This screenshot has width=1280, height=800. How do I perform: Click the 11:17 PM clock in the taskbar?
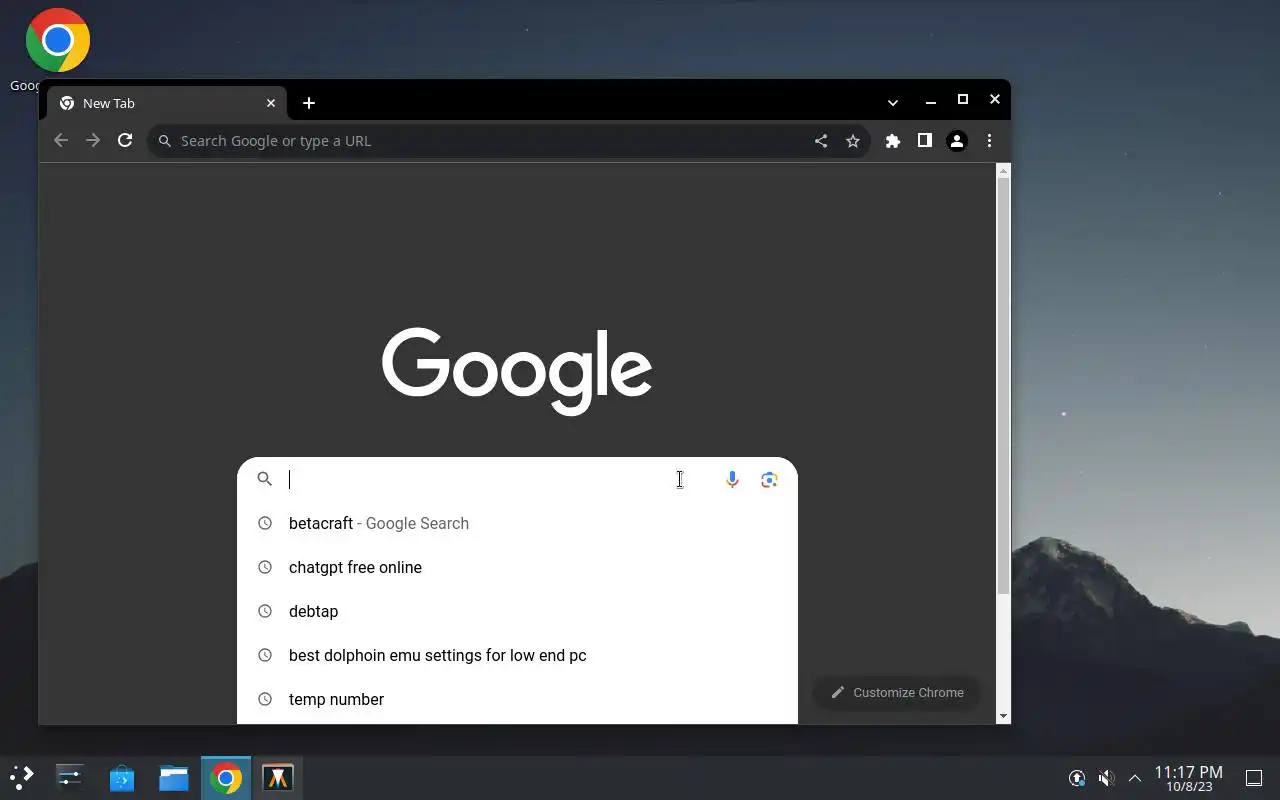(x=1189, y=778)
